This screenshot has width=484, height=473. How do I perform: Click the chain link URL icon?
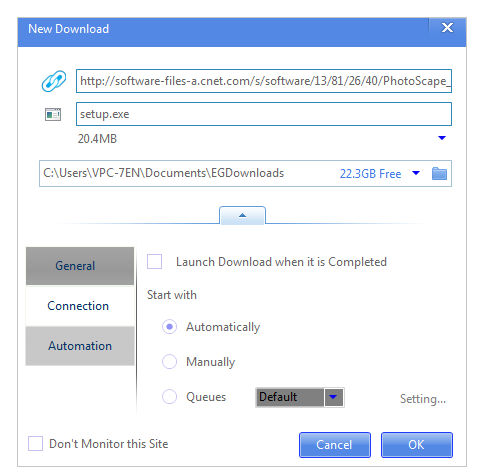click(54, 81)
